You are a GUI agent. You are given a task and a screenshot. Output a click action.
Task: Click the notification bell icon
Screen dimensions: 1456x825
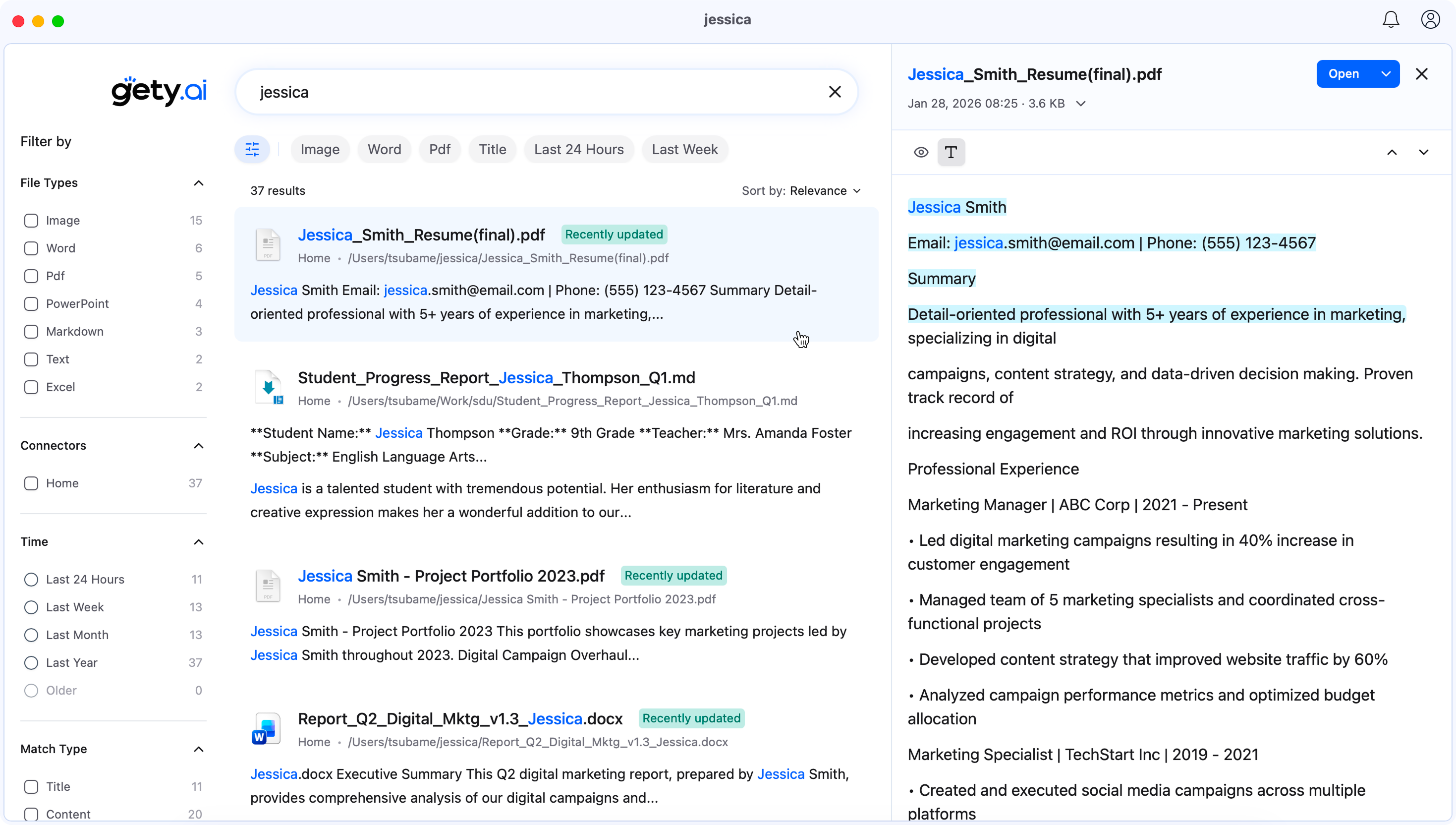point(1390,20)
